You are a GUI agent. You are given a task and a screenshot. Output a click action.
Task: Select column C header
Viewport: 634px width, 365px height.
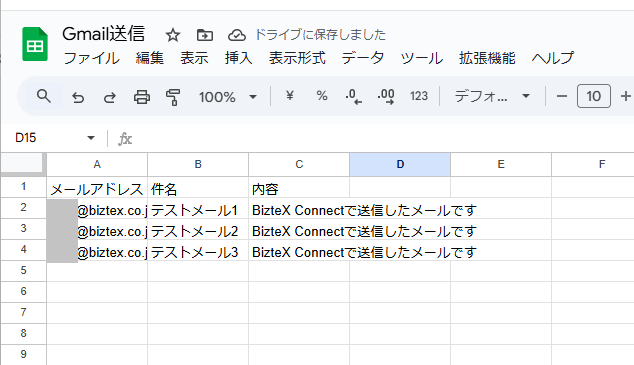click(299, 165)
